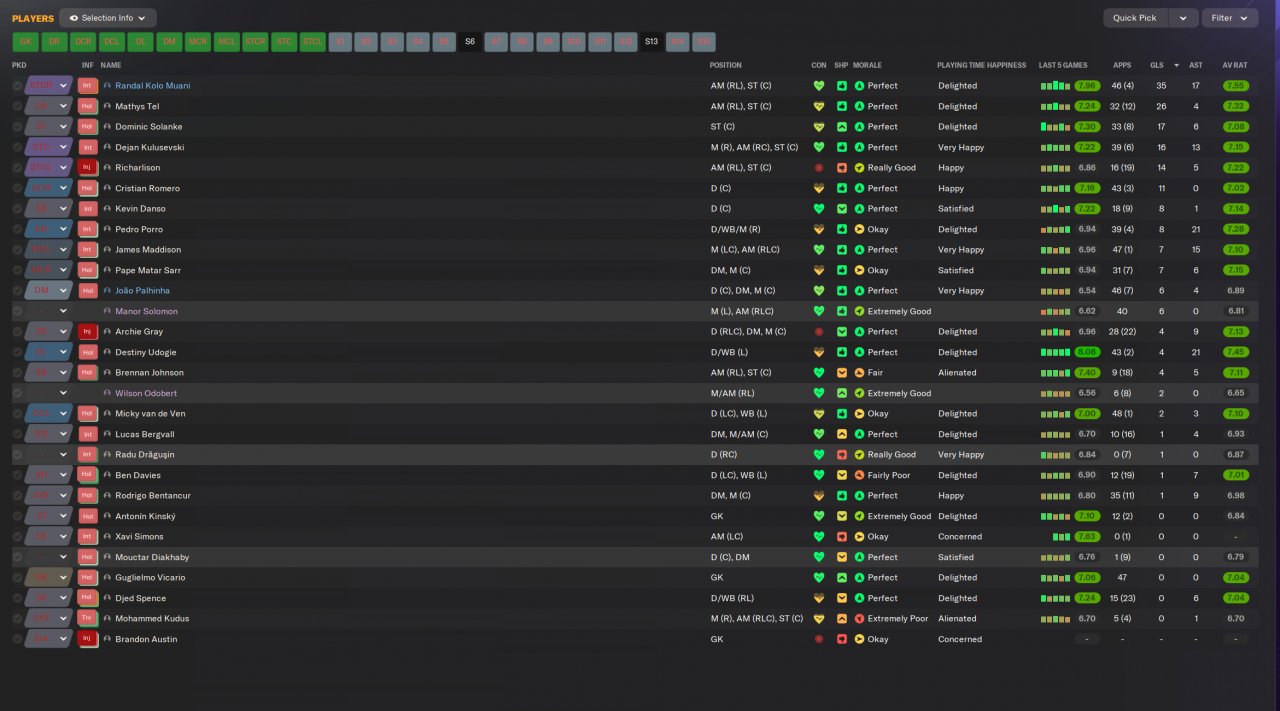The image size is (1280, 711).
Task: Click the condition heart icon for Cristian Romero
Action: (819, 188)
